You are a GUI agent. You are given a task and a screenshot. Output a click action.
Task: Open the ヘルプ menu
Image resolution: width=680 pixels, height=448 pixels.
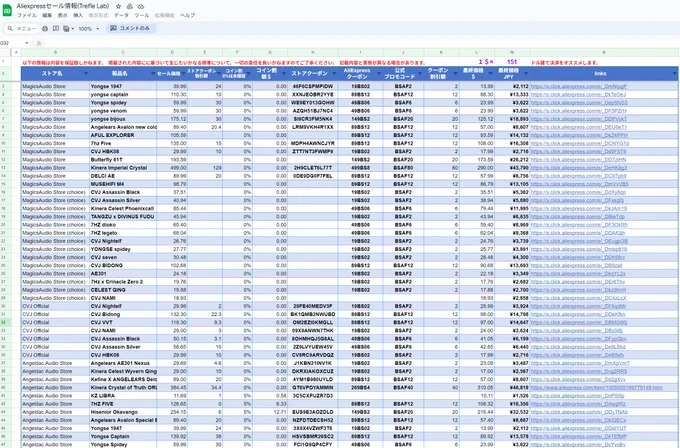pos(188,15)
